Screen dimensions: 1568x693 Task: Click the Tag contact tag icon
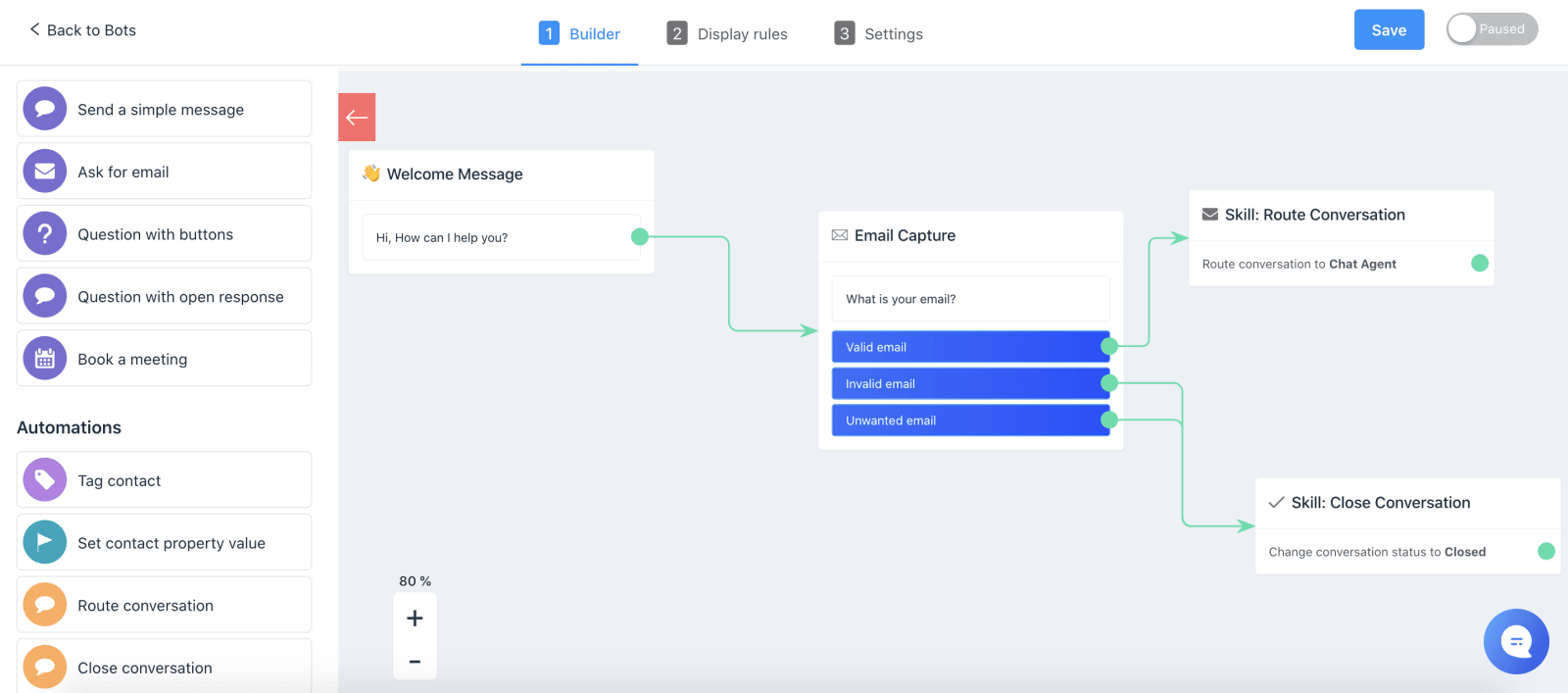(x=45, y=480)
